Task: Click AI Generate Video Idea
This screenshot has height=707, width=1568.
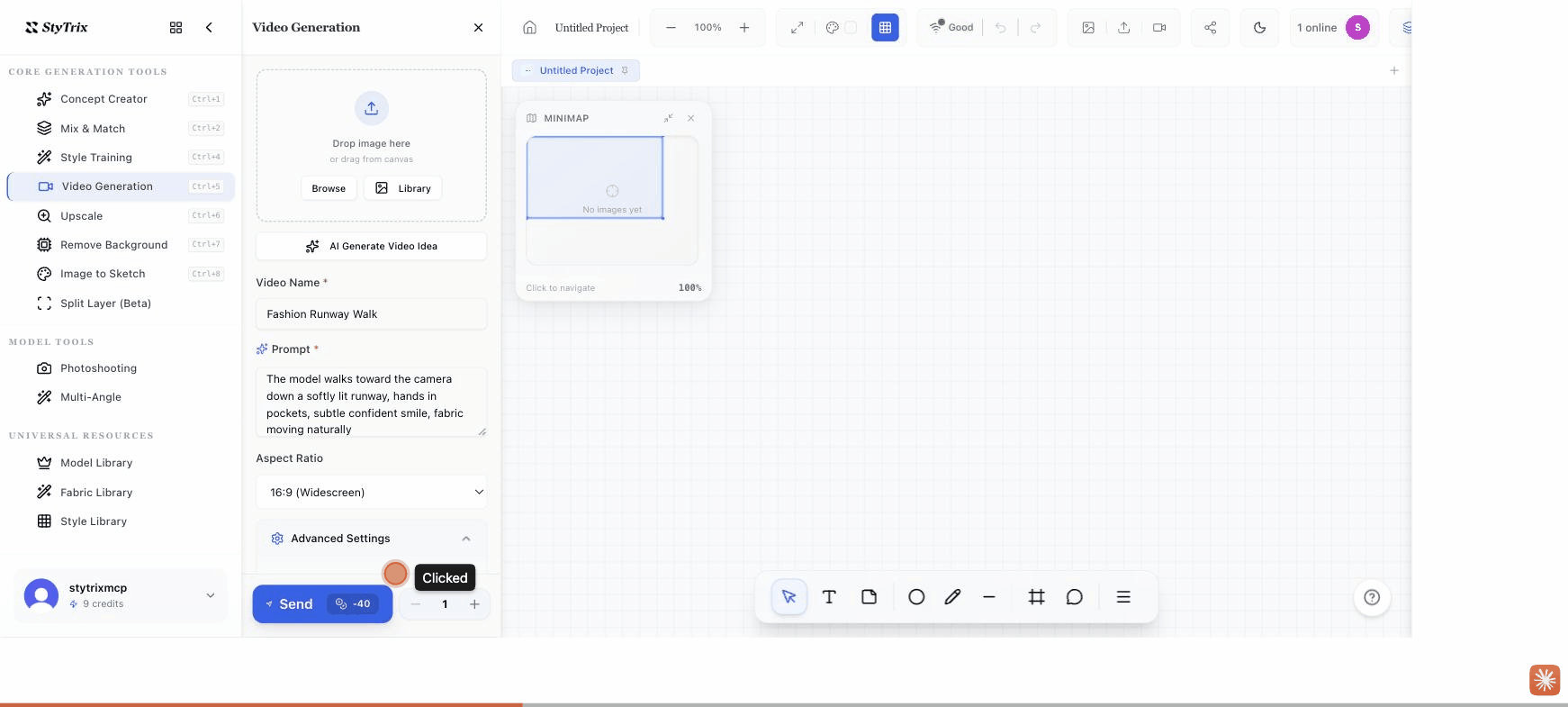Action: coord(372,246)
